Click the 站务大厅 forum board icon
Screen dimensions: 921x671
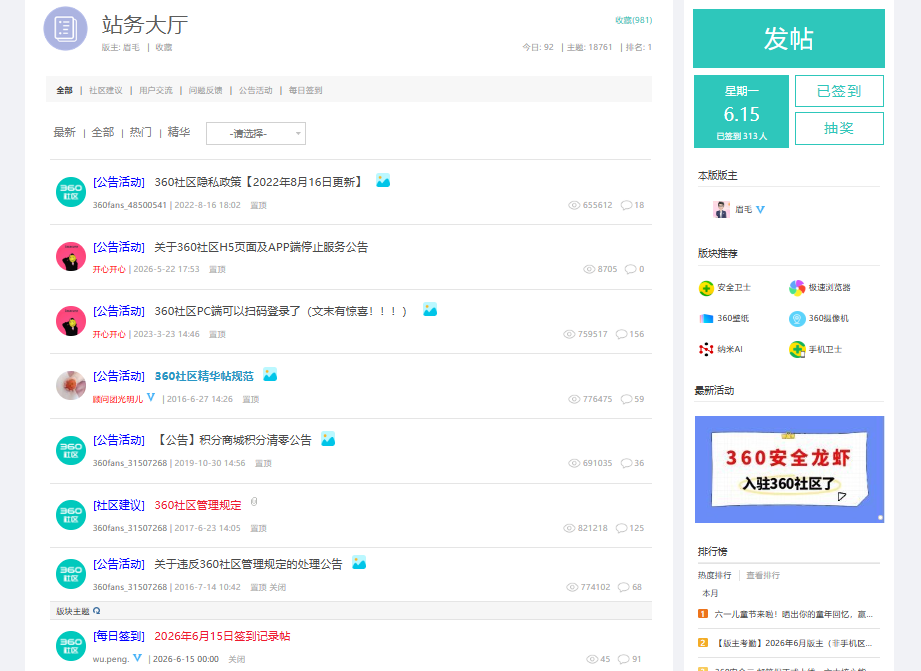(65, 28)
